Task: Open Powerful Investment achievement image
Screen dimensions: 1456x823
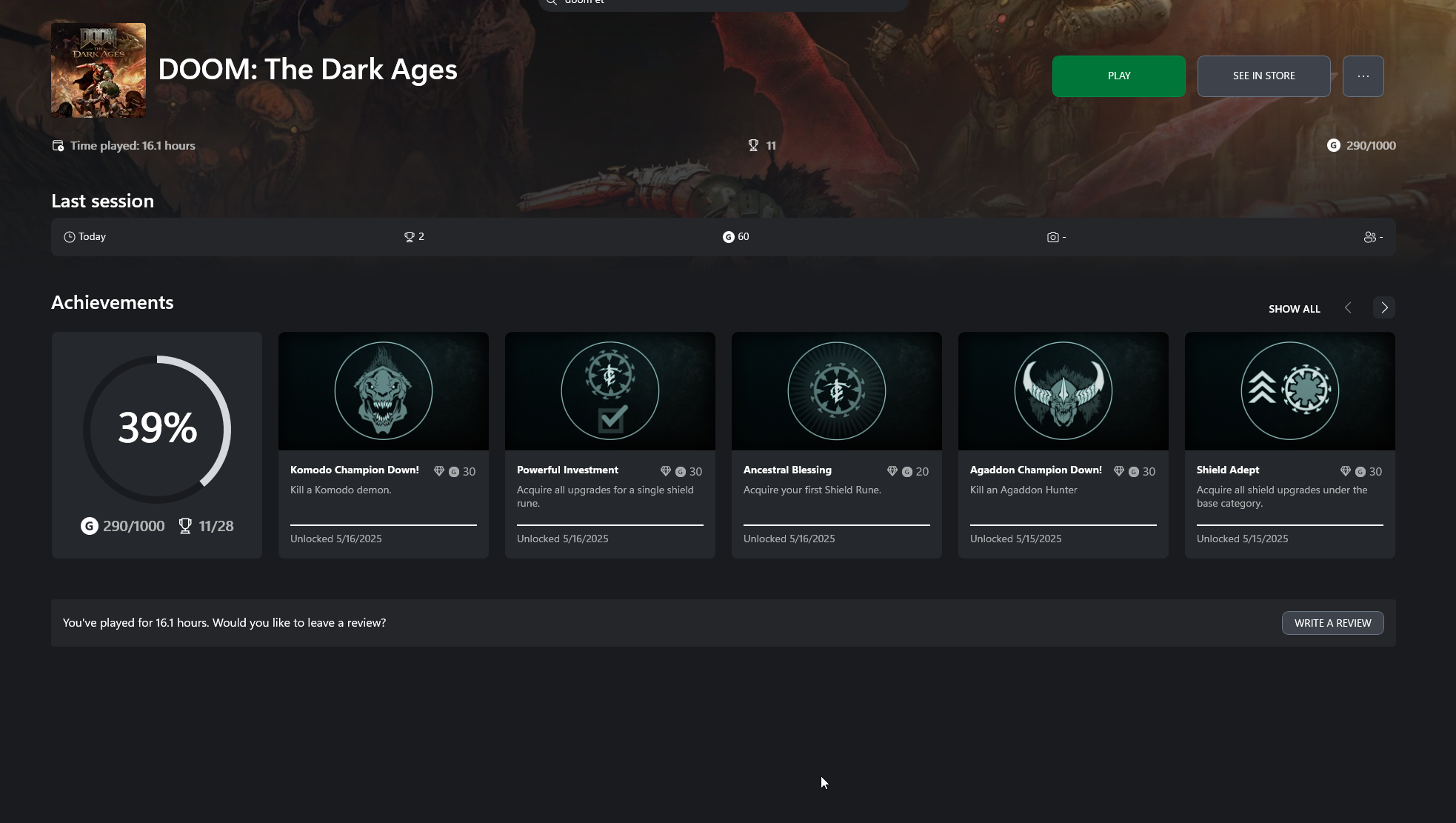Action: pos(610,391)
